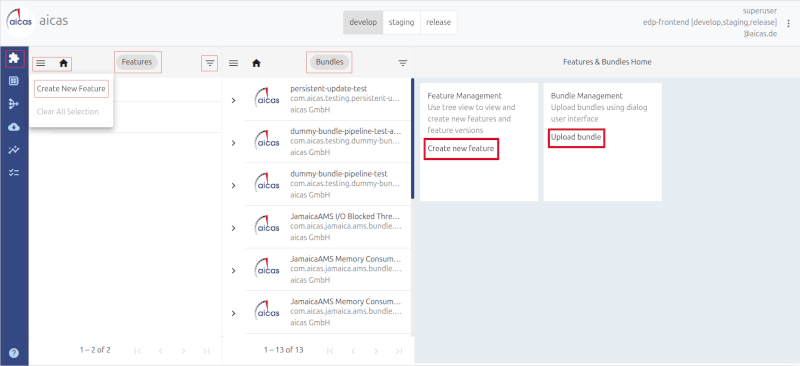Go to previous page in Features pagination
Screen dimensions: 800x366
[160, 351]
